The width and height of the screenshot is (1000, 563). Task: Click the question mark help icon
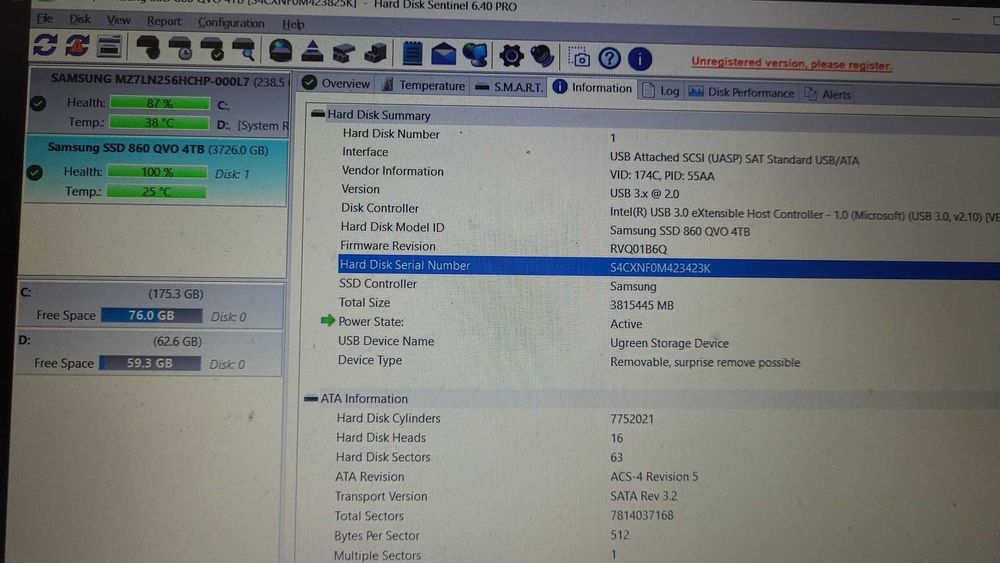(609, 59)
